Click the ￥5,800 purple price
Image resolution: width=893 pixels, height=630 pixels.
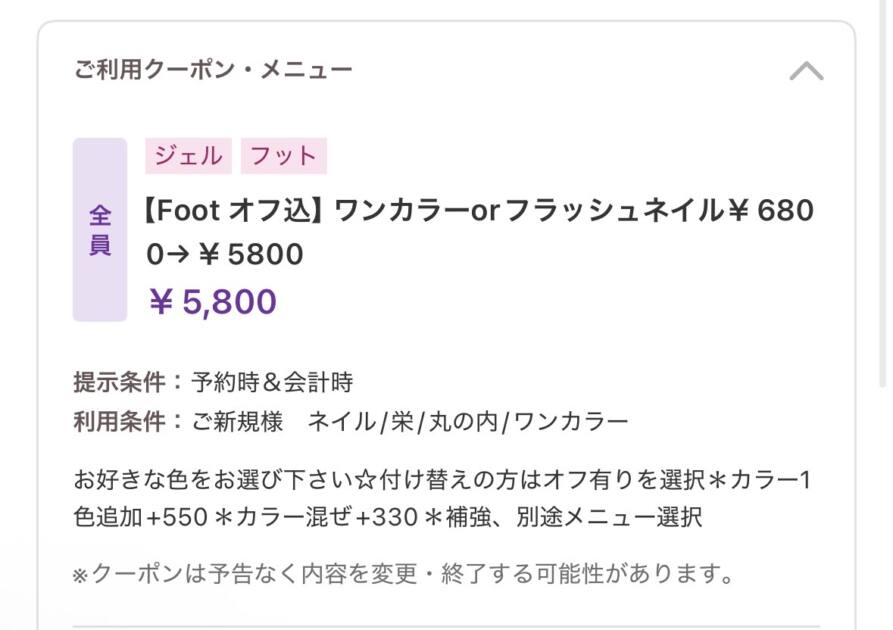coord(212,302)
